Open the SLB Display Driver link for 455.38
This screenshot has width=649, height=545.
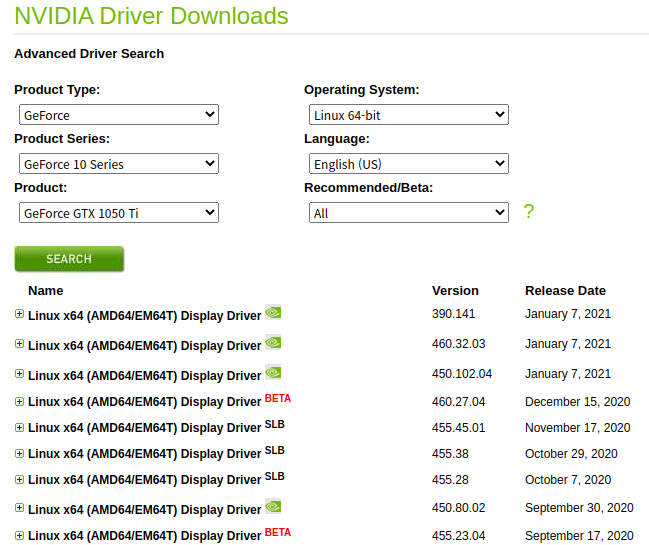pos(144,454)
